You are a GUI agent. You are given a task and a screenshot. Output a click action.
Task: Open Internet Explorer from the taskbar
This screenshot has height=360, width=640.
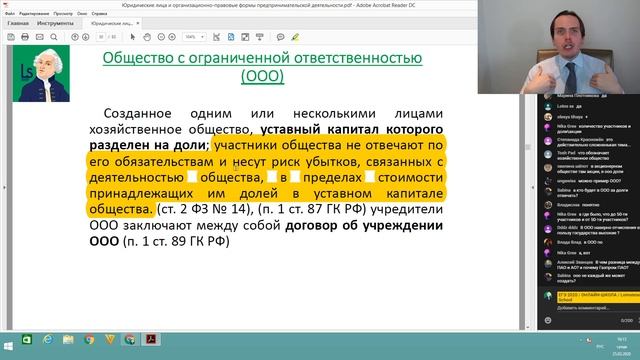click(48, 339)
